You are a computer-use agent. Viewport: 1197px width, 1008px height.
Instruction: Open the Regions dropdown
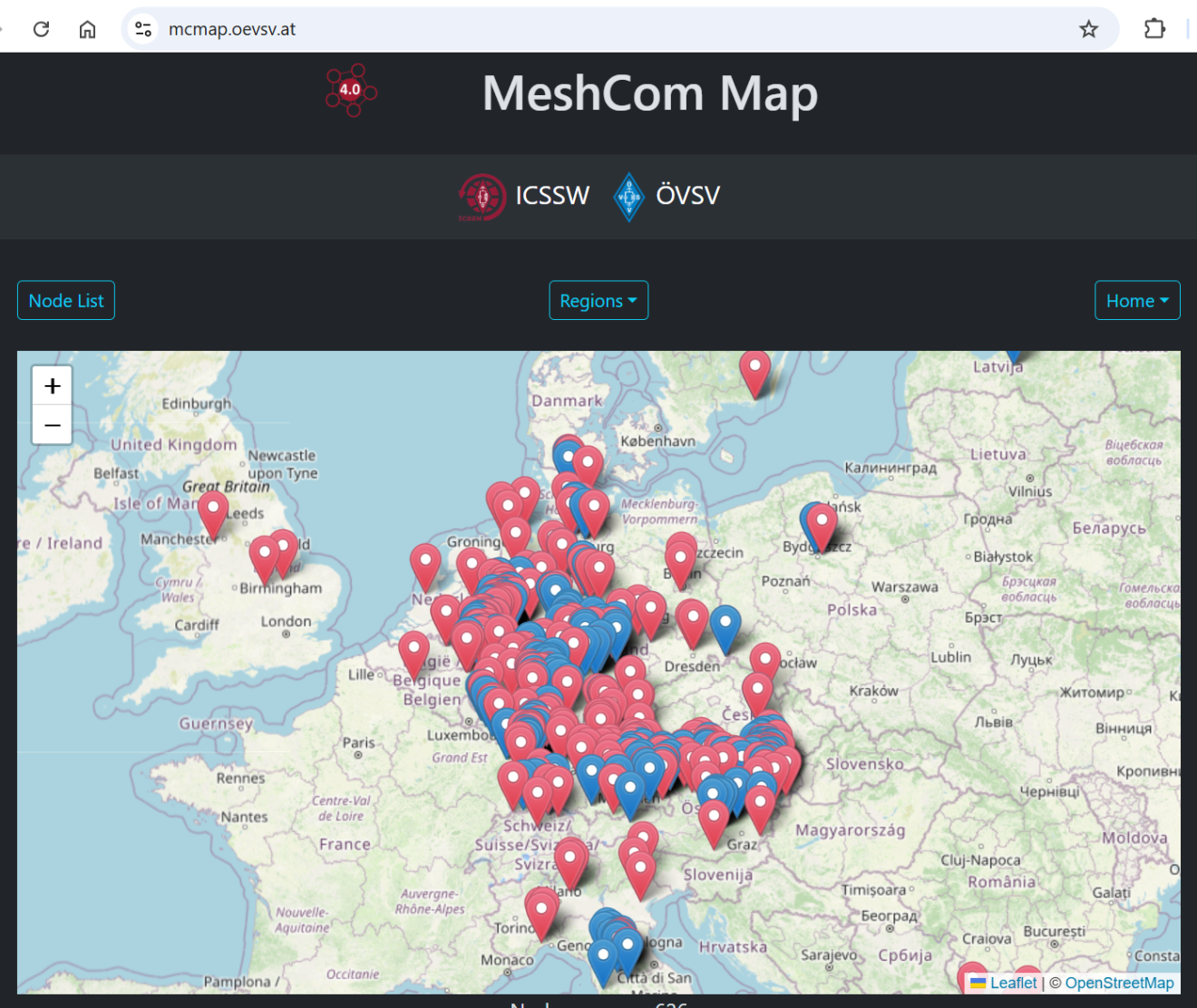(x=598, y=300)
